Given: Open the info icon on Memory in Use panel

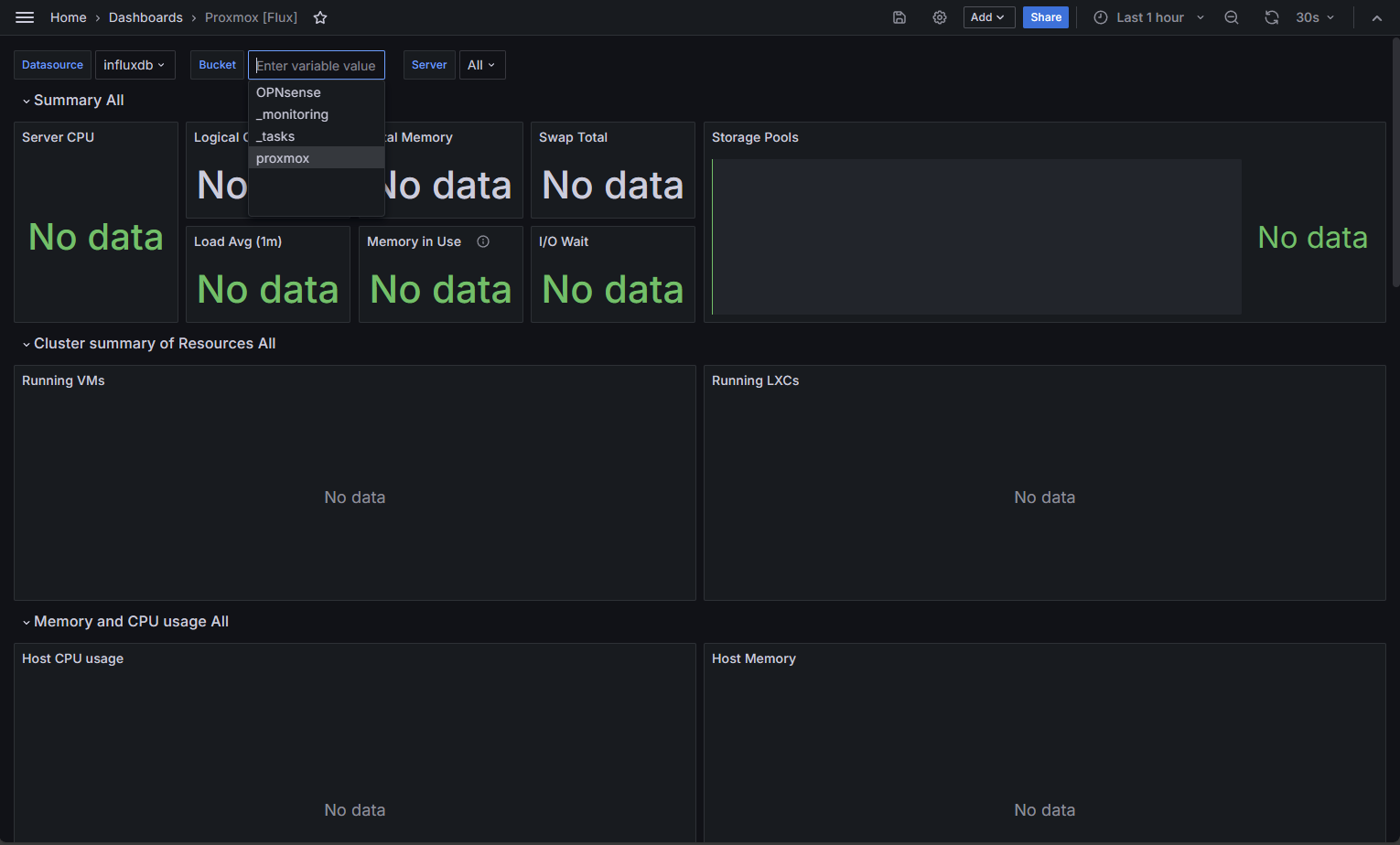Looking at the screenshot, I should pos(483,241).
